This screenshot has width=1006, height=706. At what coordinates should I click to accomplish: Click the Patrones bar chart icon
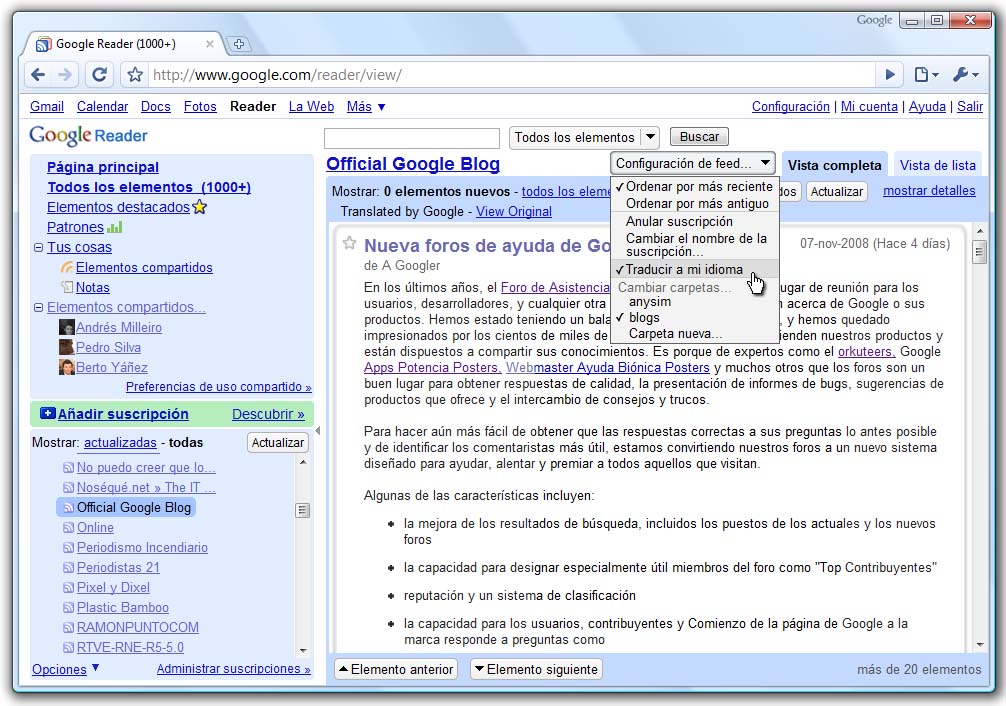(114, 227)
